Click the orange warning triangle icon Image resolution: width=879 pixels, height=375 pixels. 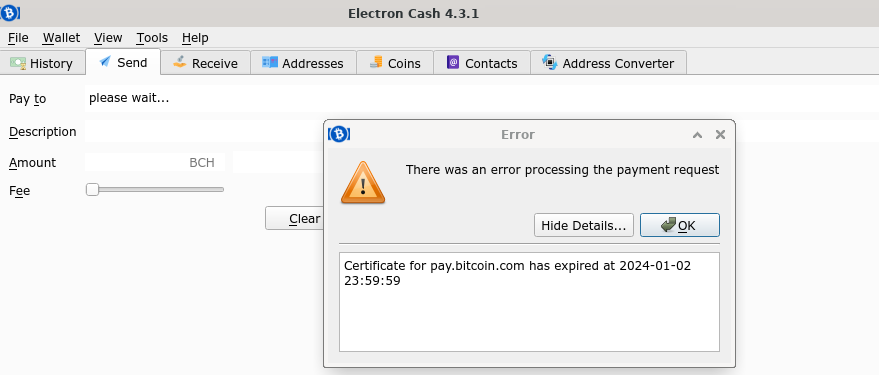363,183
